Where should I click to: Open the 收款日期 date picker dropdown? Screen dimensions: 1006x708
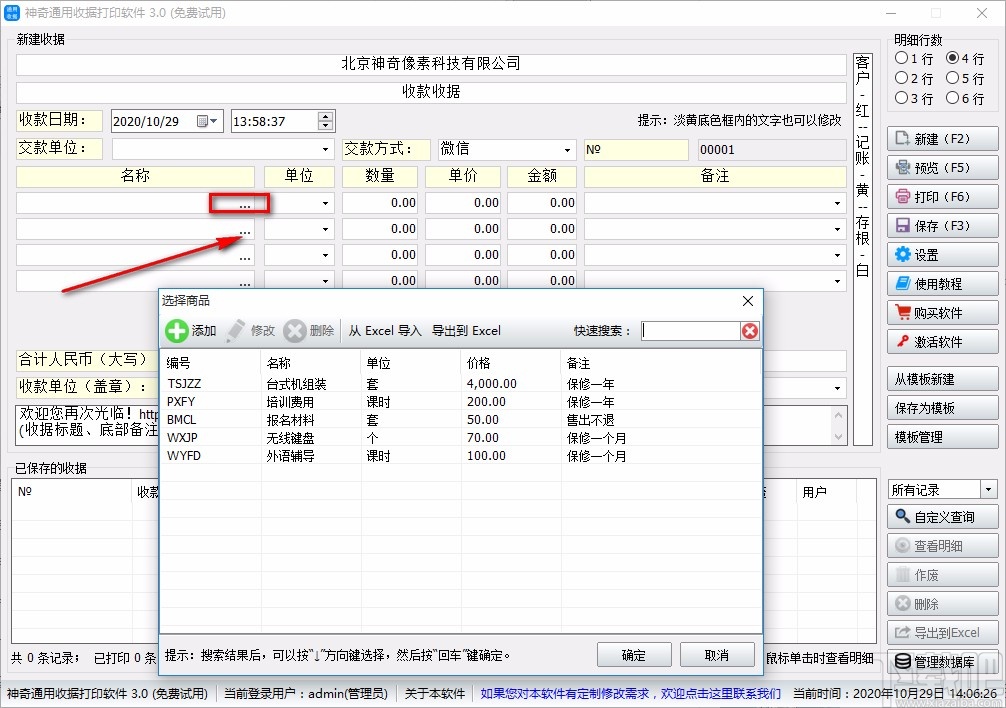click(x=213, y=120)
